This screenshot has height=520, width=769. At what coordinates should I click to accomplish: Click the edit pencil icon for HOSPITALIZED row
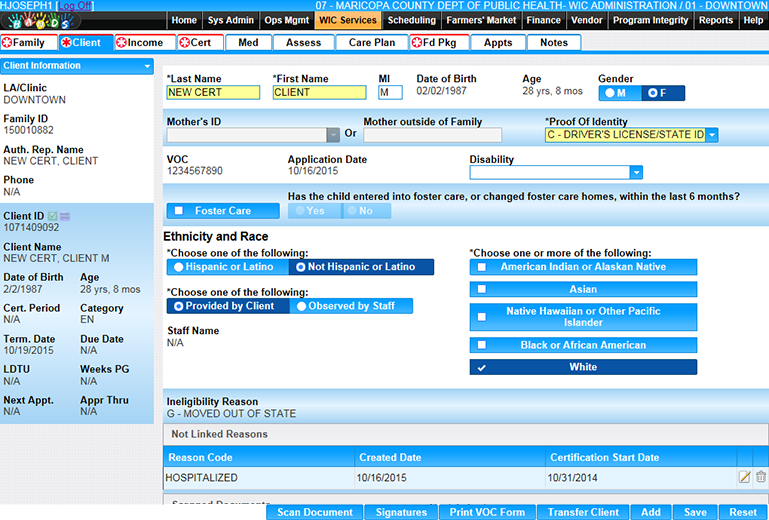(744, 478)
